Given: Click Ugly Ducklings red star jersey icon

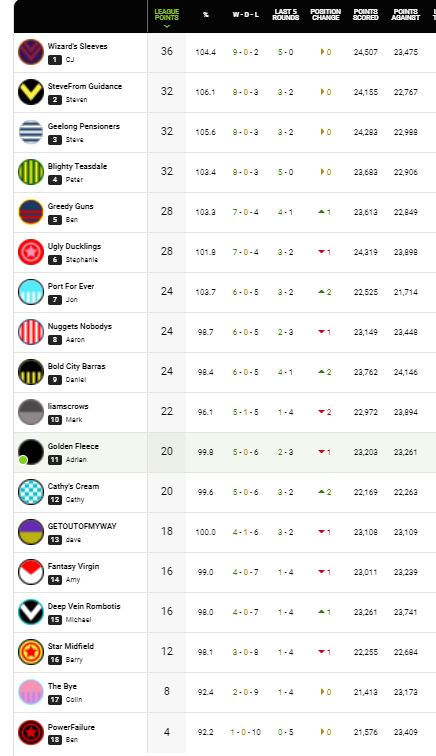Looking at the screenshot, I should coord(31,252).
